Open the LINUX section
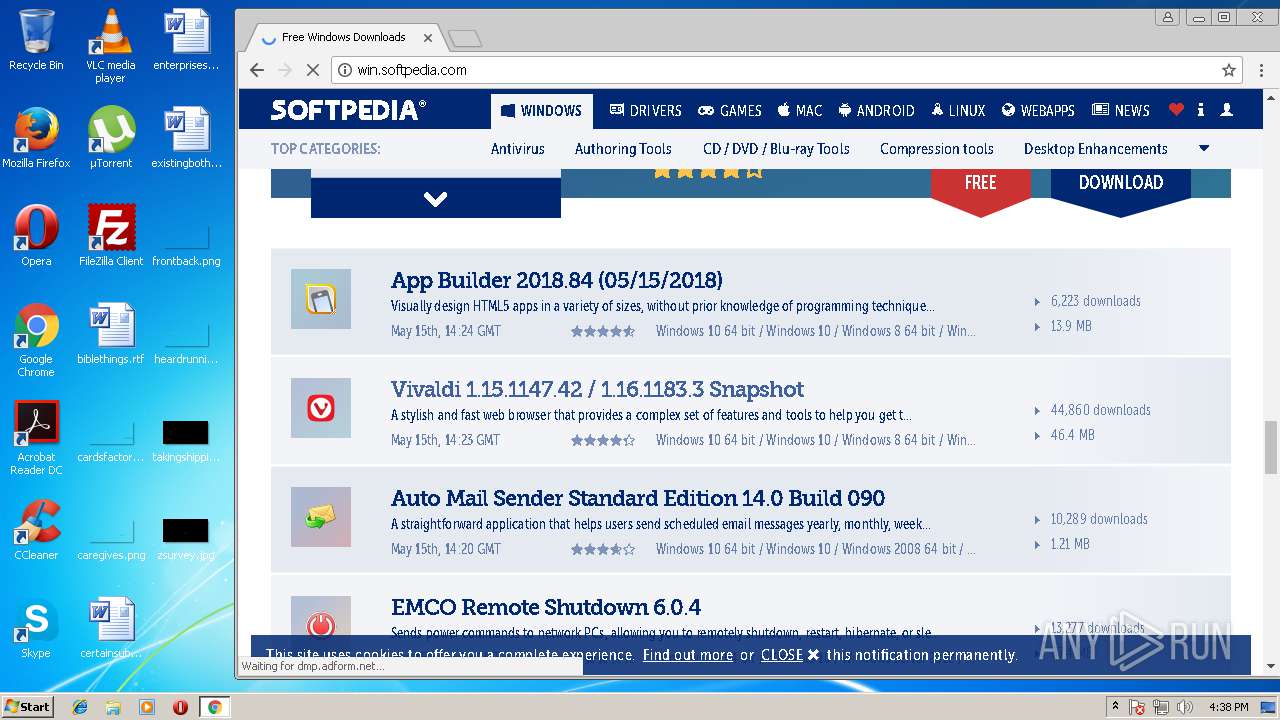1280x720 pixels. click(x=958, y=111)
